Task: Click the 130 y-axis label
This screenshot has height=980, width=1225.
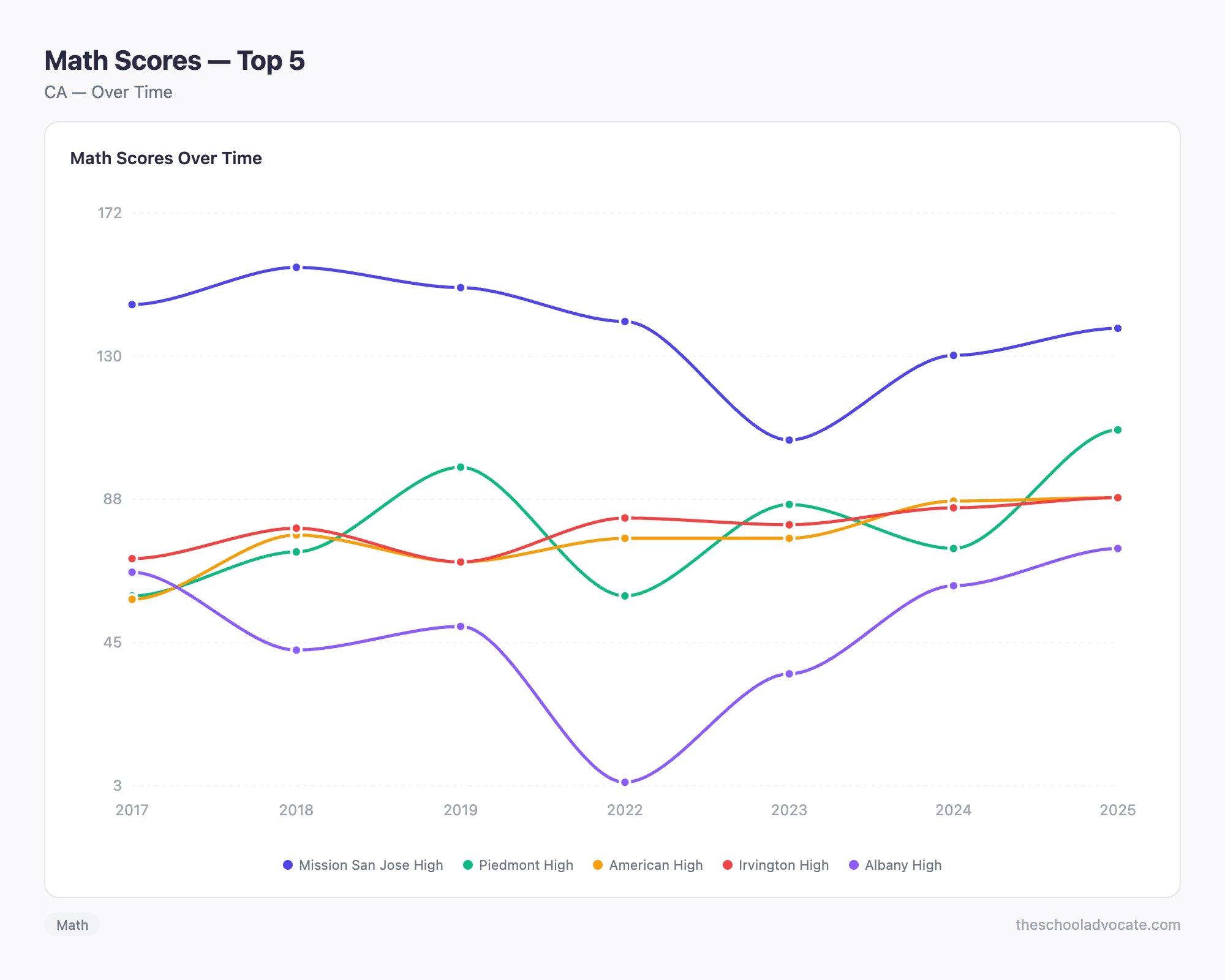Action: (110, 356)
